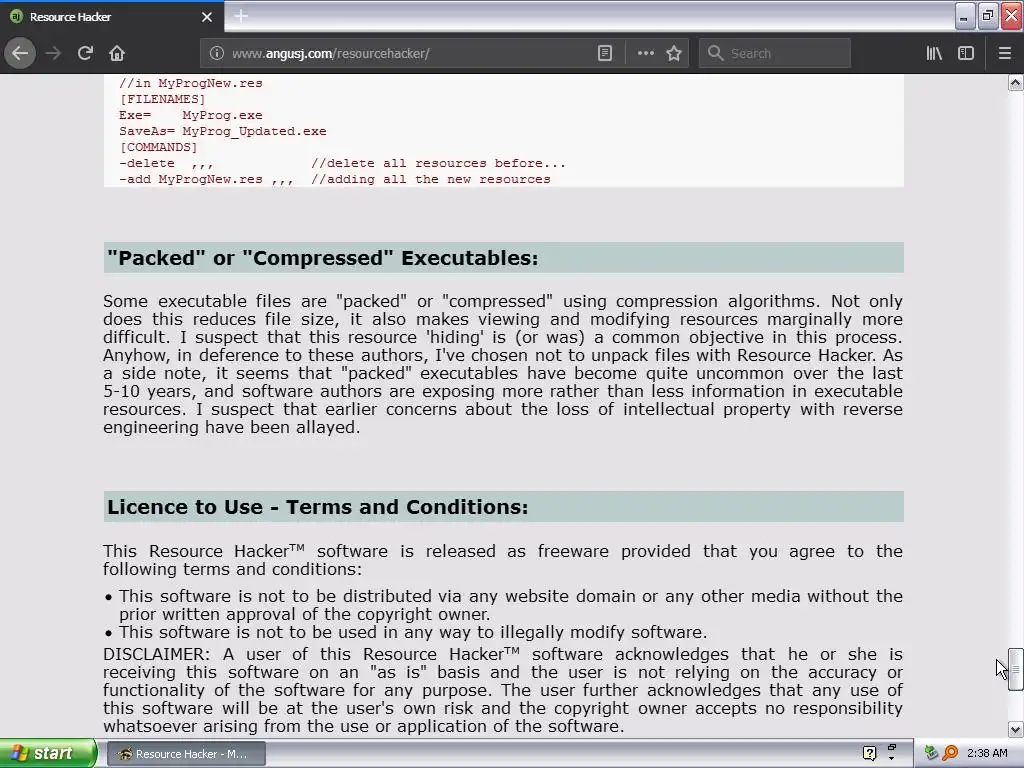1024x768 pixels.
Task: Click the help question-mark tray icon
Action: [x=869, y=753]
